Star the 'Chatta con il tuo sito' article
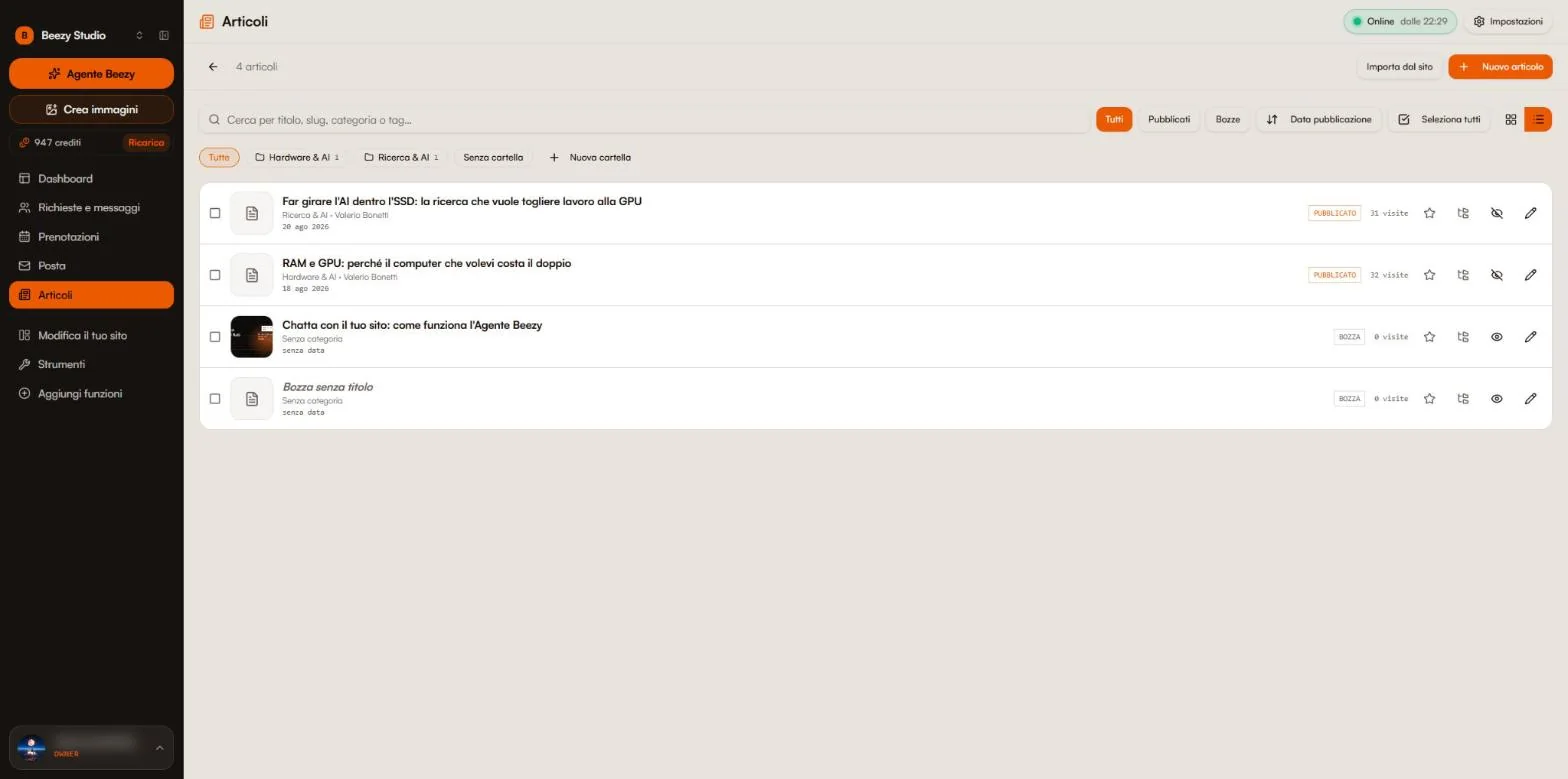This screenshot has height=779, width=1568. [x=1430, y=337]
